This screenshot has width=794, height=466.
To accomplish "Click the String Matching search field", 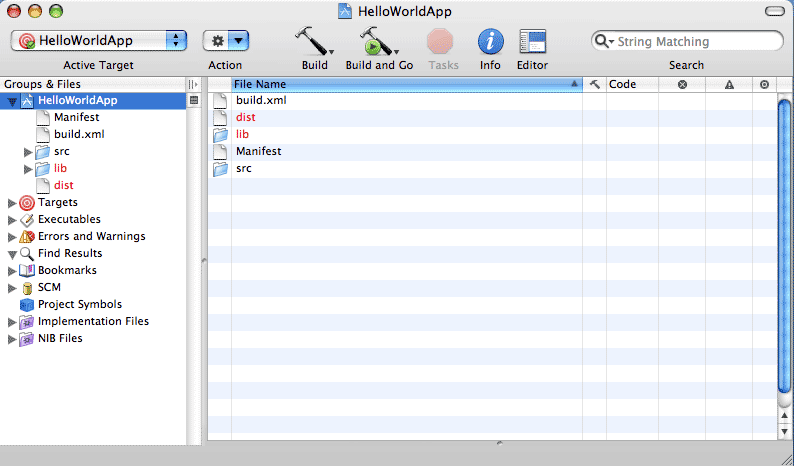I will (695, 42).
